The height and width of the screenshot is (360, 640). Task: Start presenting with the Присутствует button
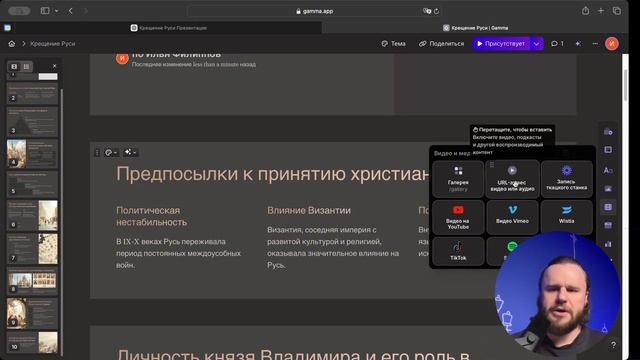(501, 44)
